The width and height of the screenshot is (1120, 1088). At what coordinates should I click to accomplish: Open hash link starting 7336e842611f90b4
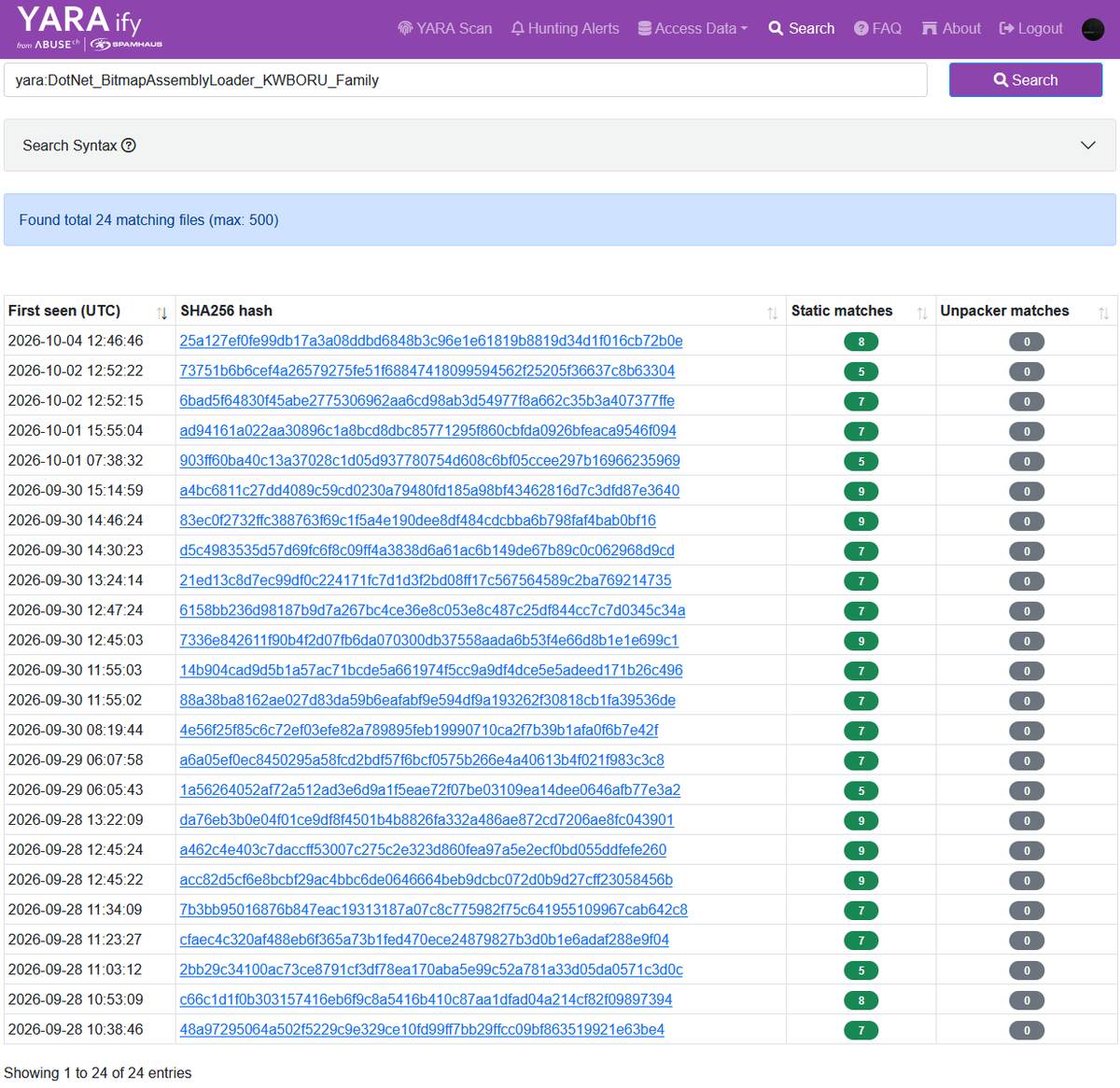429,639
